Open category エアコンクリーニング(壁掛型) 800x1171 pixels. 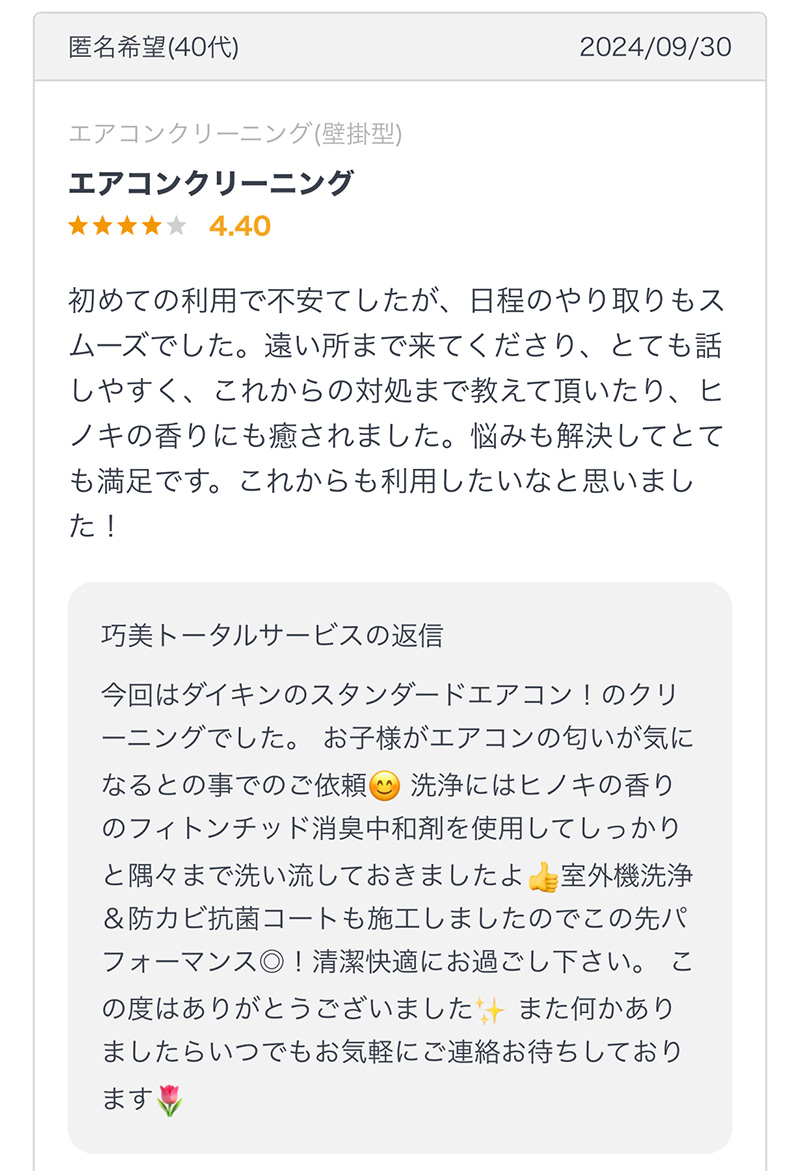[x=235, y=134]
